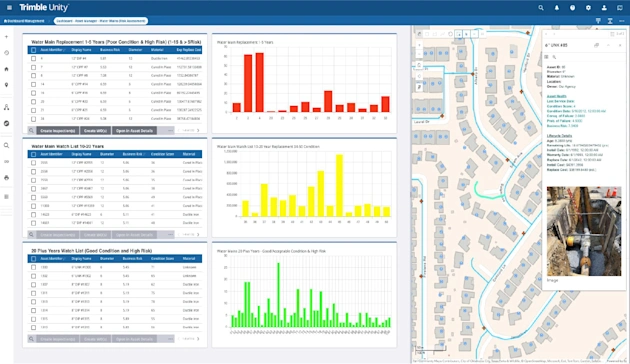Click the tallest yellow bar in watch list chart

click(x=340, y=186)
